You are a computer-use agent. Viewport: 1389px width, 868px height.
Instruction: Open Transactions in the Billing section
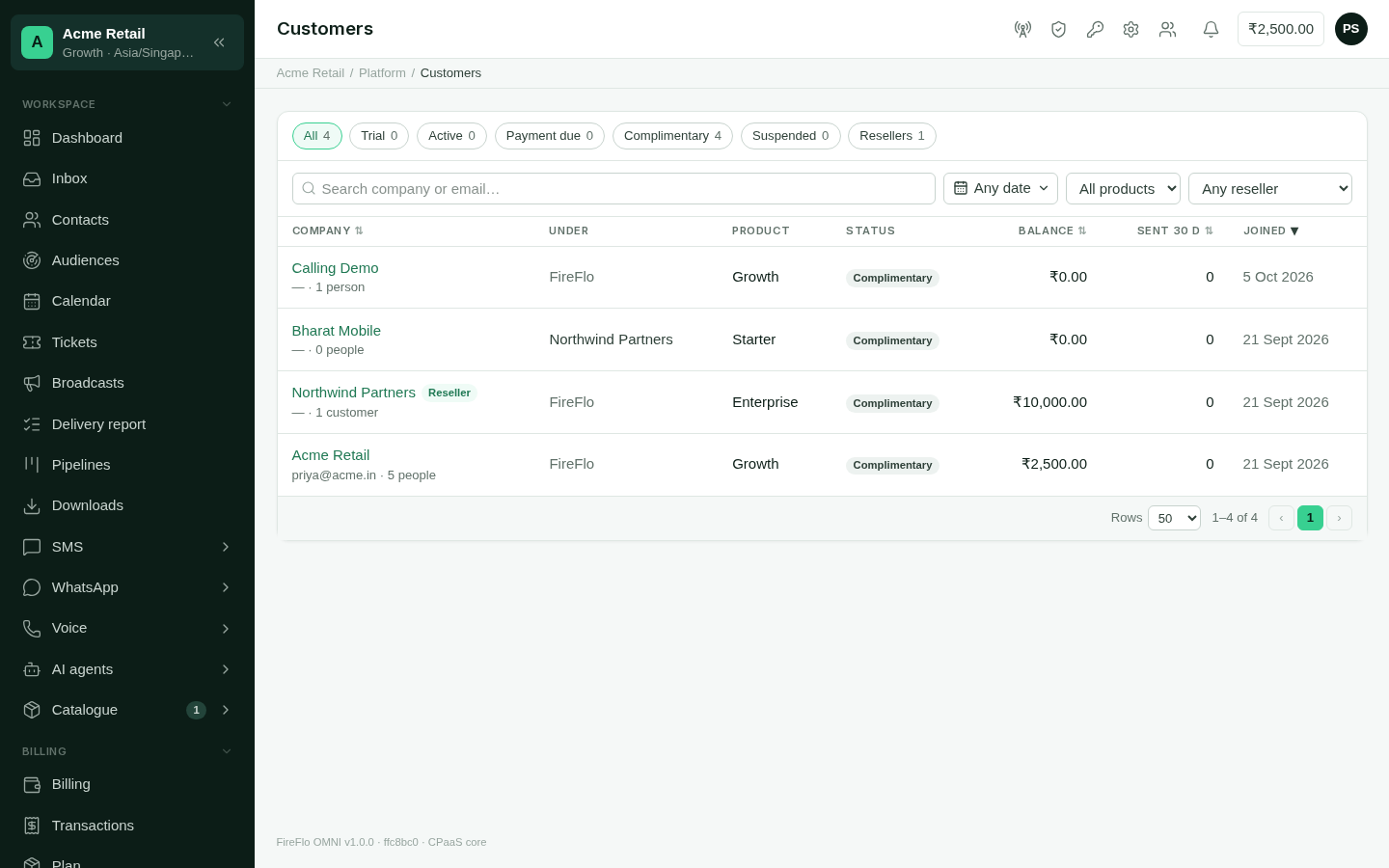[x=127, y=826]
